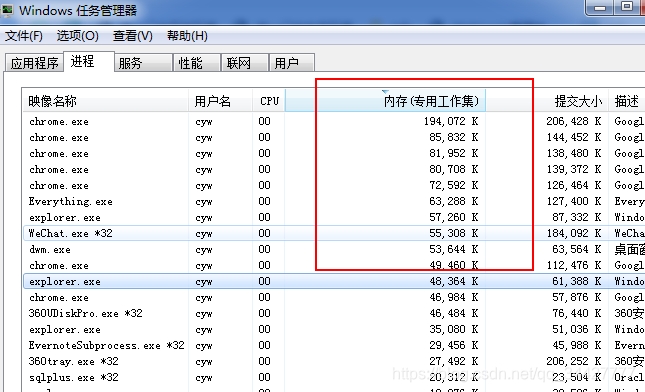Click the 桌面 description of dwm.exe
The height and width of the screenshot is (392, 645).
pyautogui.click(x=629, y=250)
